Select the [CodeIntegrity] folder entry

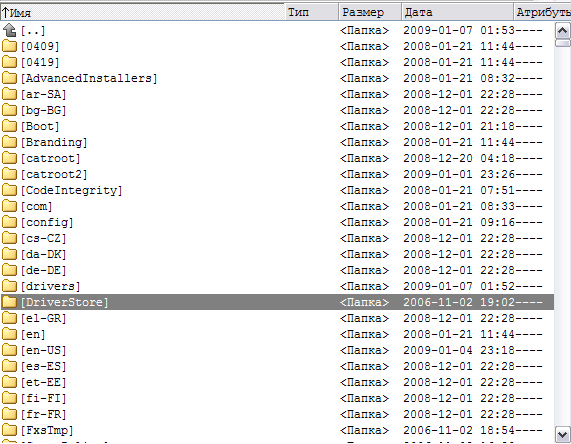pyautogui.click(x=277, y=190)
